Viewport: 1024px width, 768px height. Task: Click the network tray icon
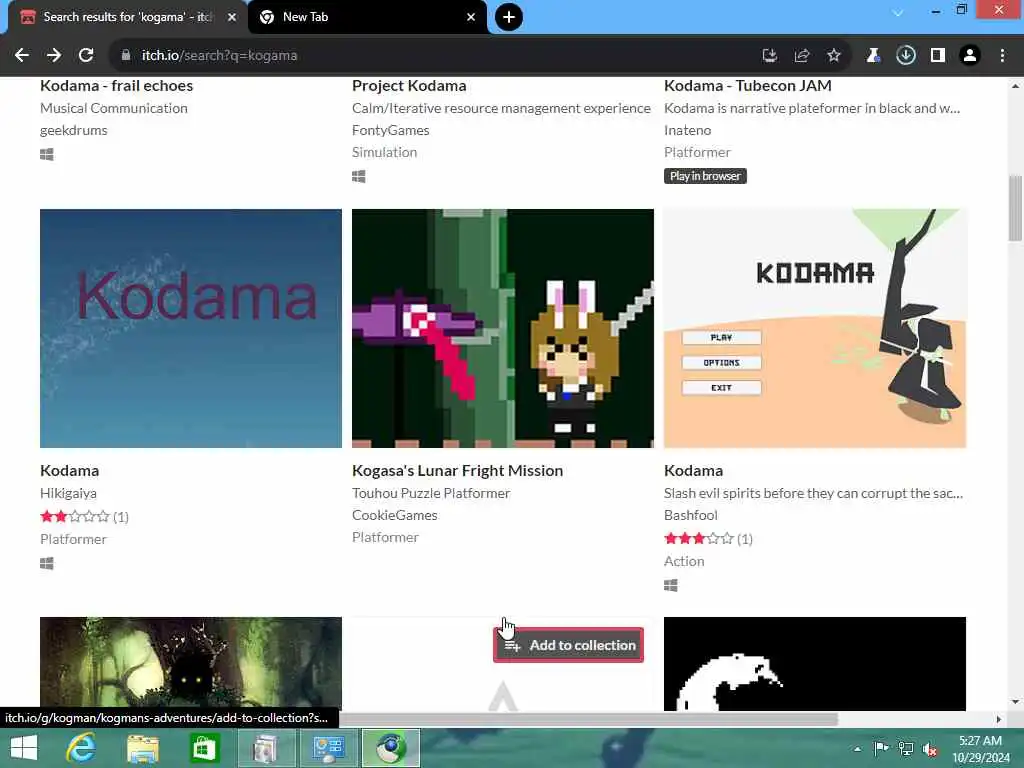(906, 748)
